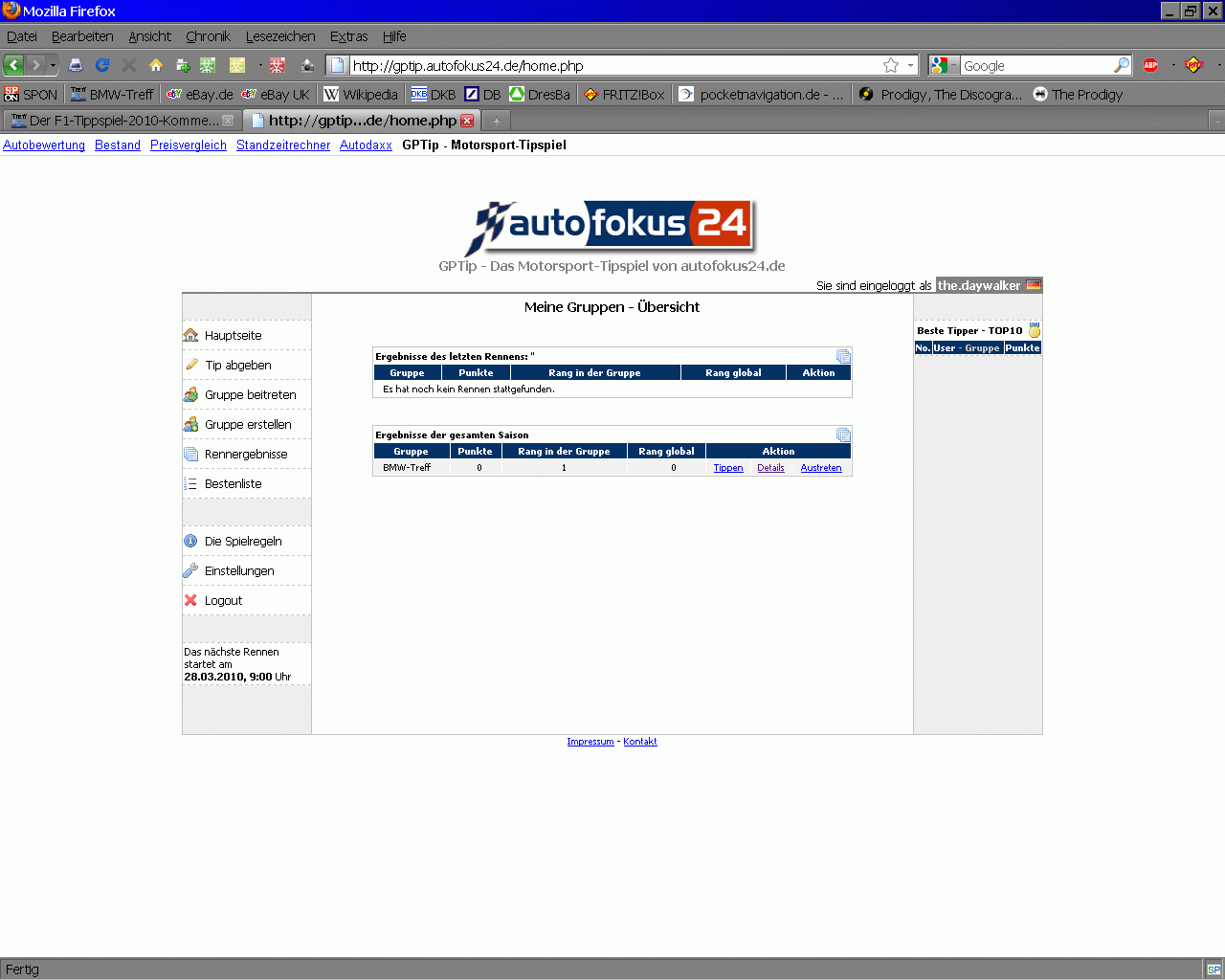Open Rennergebnisse in the sidebar
Image resolution: width=1225 pixels, height=980 pixels.
(246, 454)
